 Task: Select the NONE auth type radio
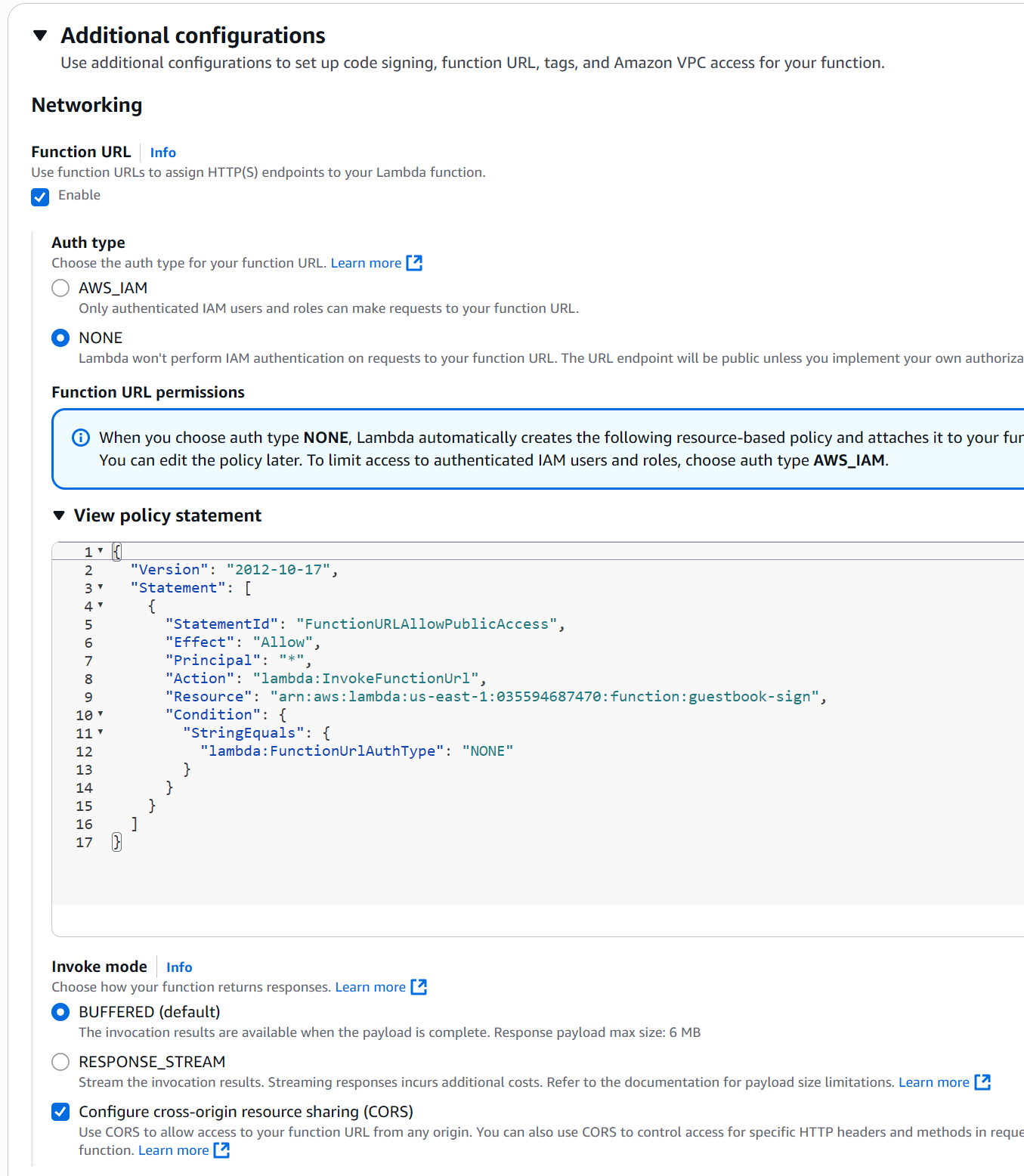60,338
